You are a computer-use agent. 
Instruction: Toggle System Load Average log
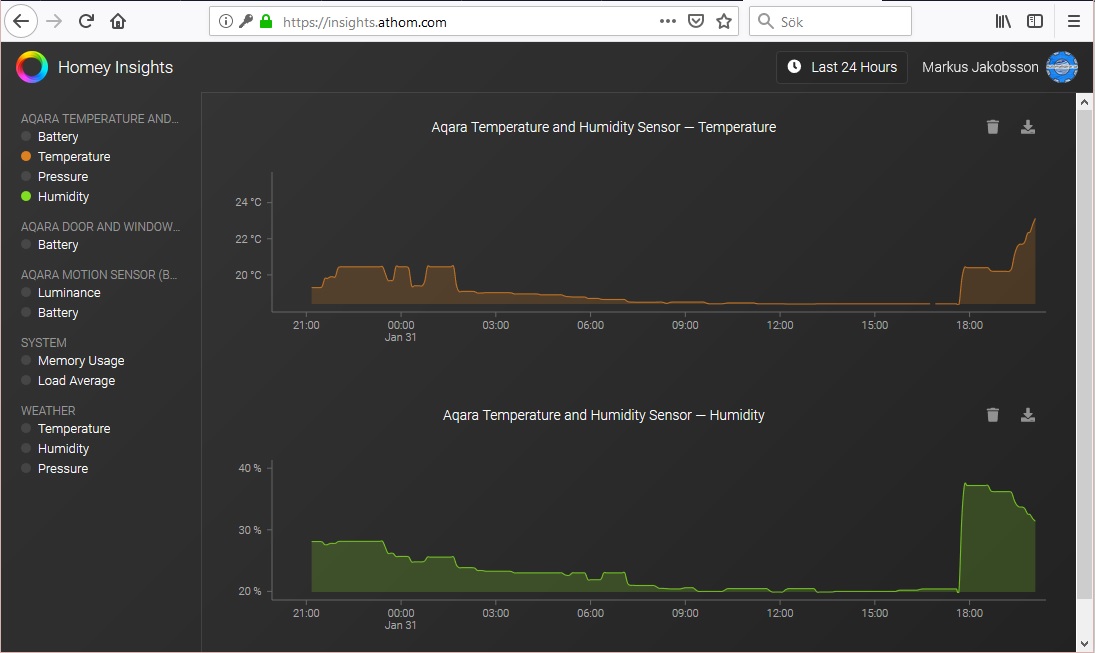point(76,381)
